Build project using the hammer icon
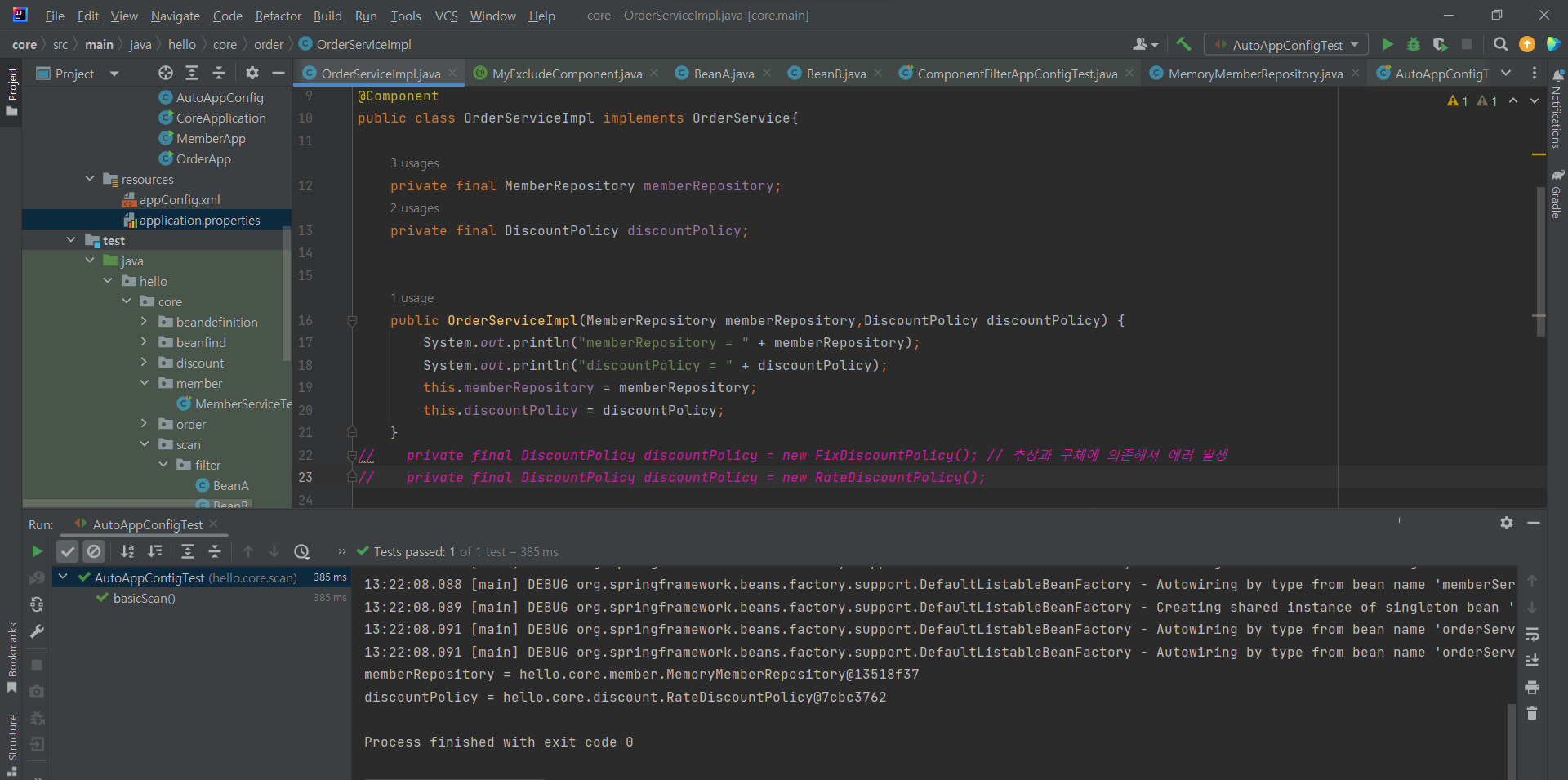Screen dimensions: 1568x780 pyautogui.click(x=1183, y=44)
